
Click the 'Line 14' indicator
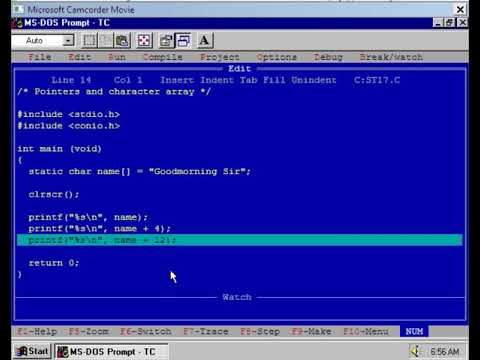pyautogui.click(x=71, y=80)
